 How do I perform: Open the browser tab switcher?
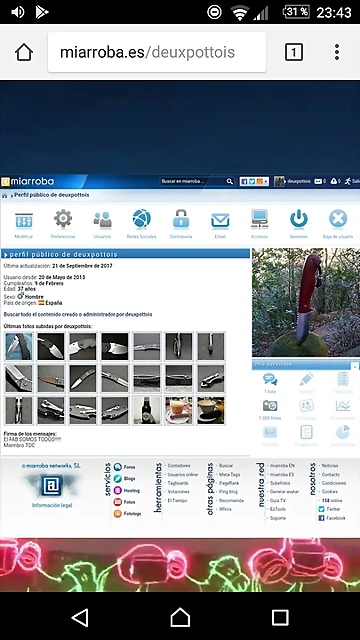293,52
